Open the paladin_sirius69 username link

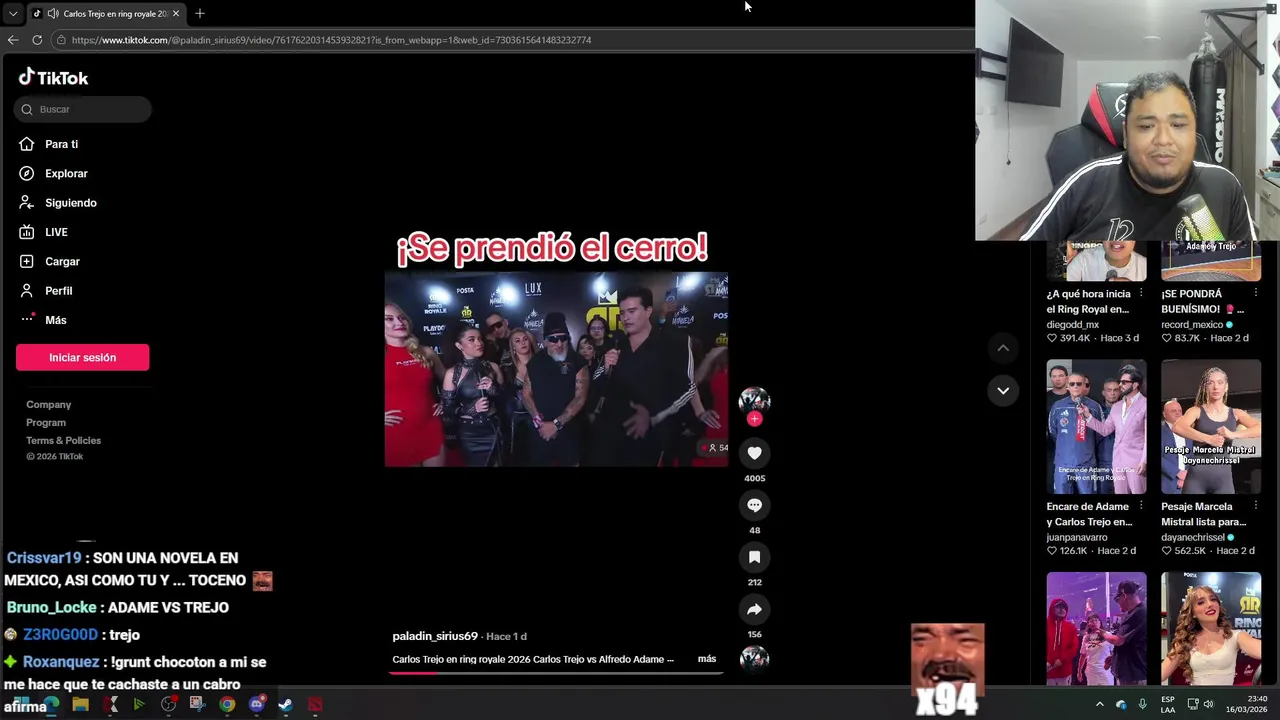click(435, 636)
